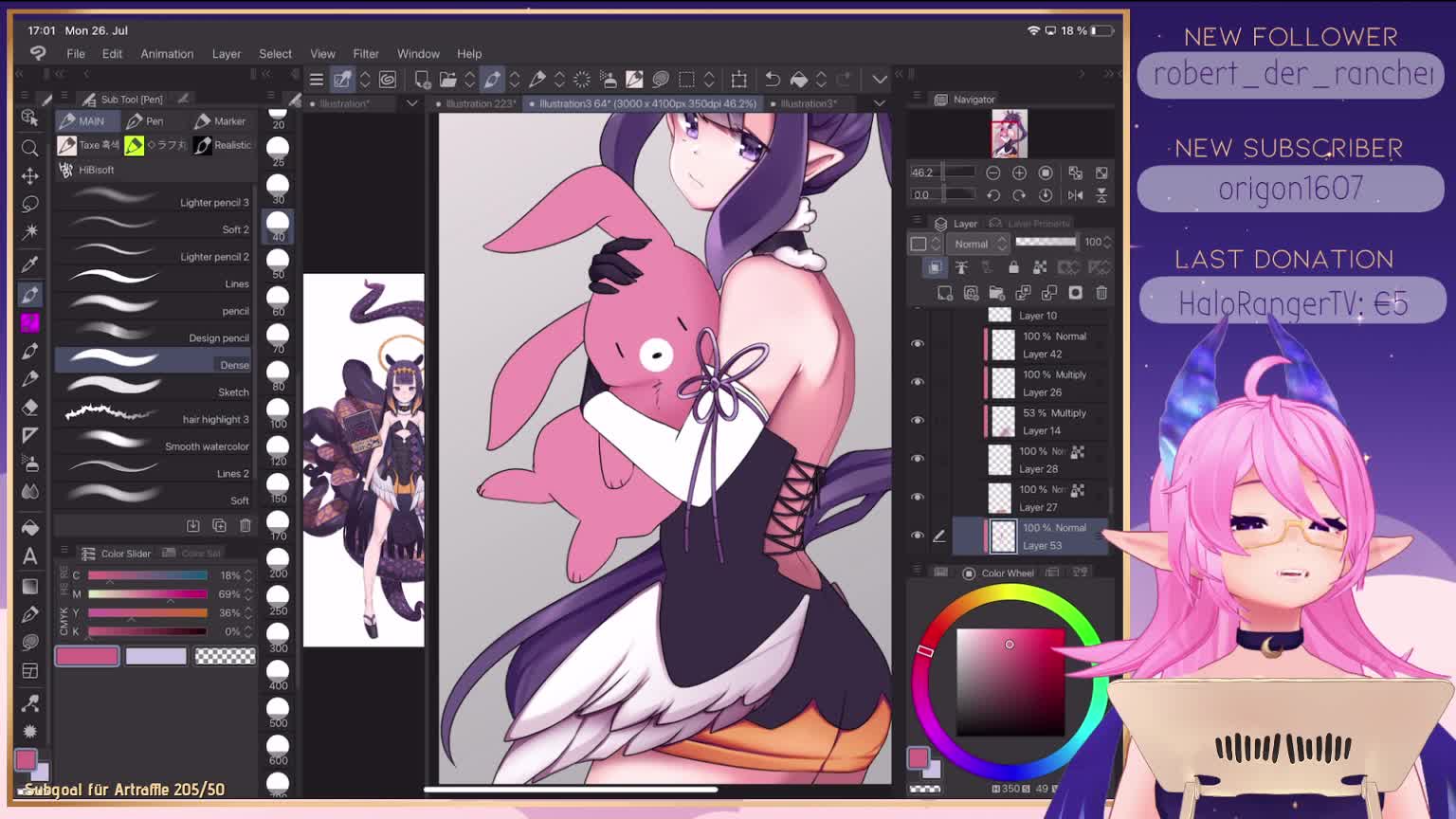The height and width of the screenshot is (819, 1456).
Task: Select the Marker sub tool group
Action: [x=221, y=121]
